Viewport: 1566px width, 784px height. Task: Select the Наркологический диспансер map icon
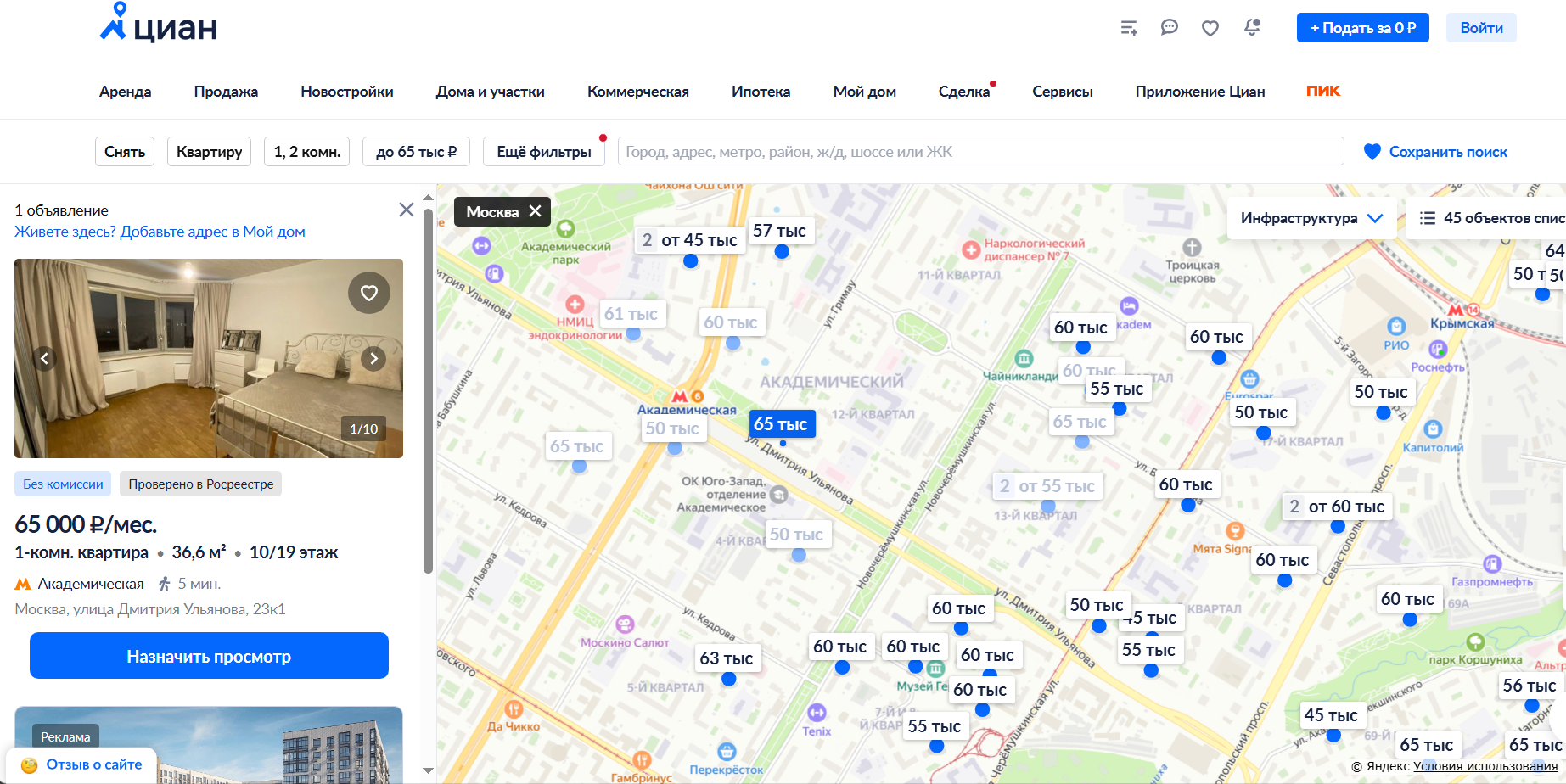pos(972,249)
